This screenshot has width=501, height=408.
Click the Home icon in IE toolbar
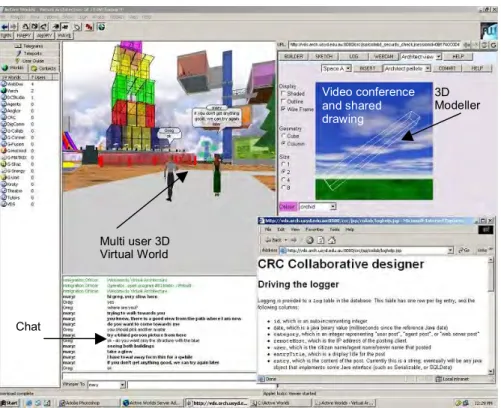pos(332,240)
